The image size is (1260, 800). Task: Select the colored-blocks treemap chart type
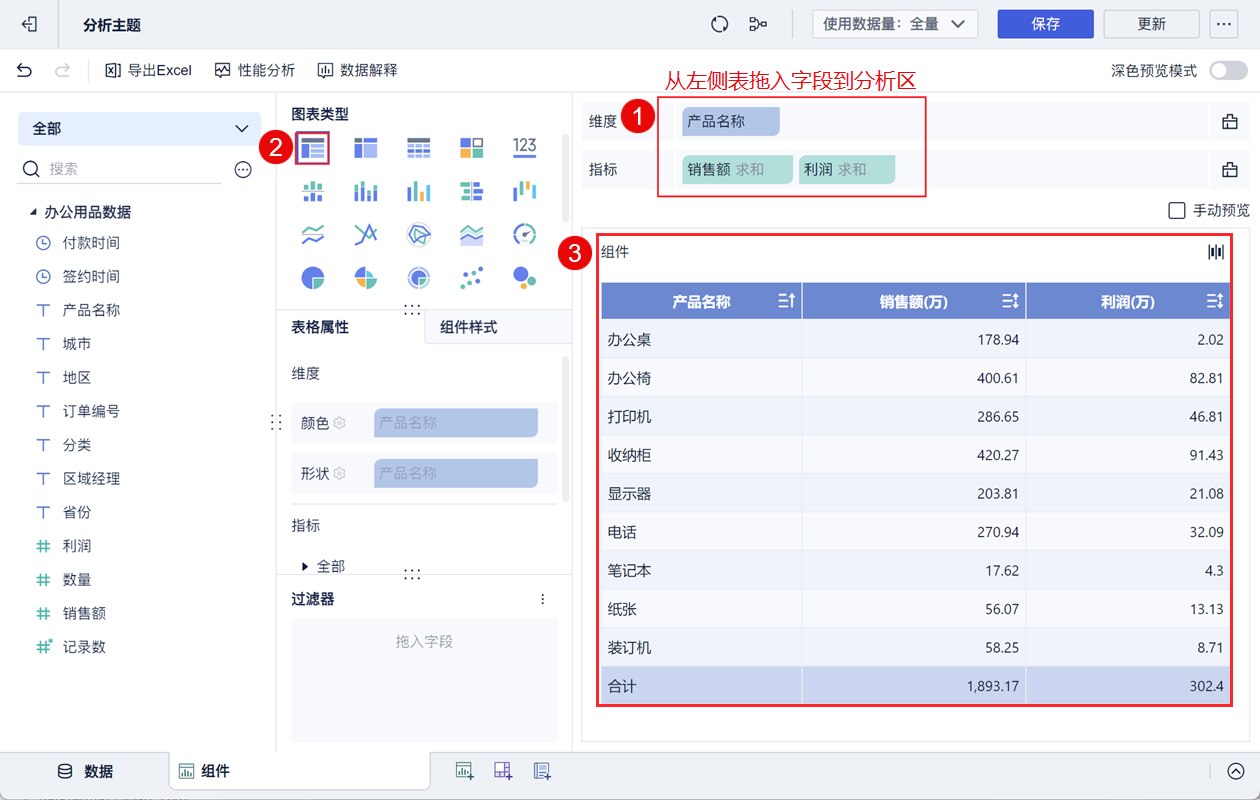coord(472,148)
